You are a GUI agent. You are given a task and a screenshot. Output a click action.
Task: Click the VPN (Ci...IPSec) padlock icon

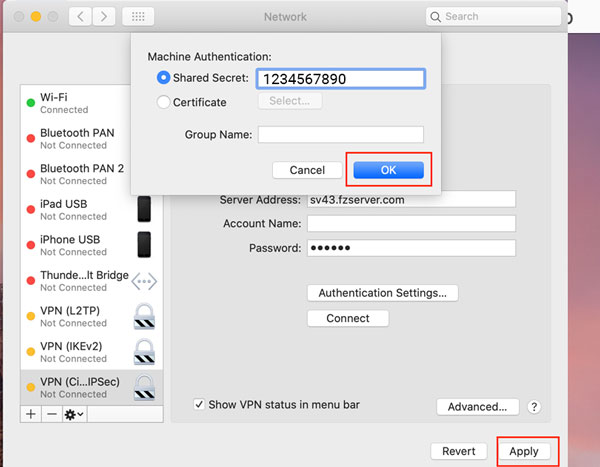click(x=144, y=387)
